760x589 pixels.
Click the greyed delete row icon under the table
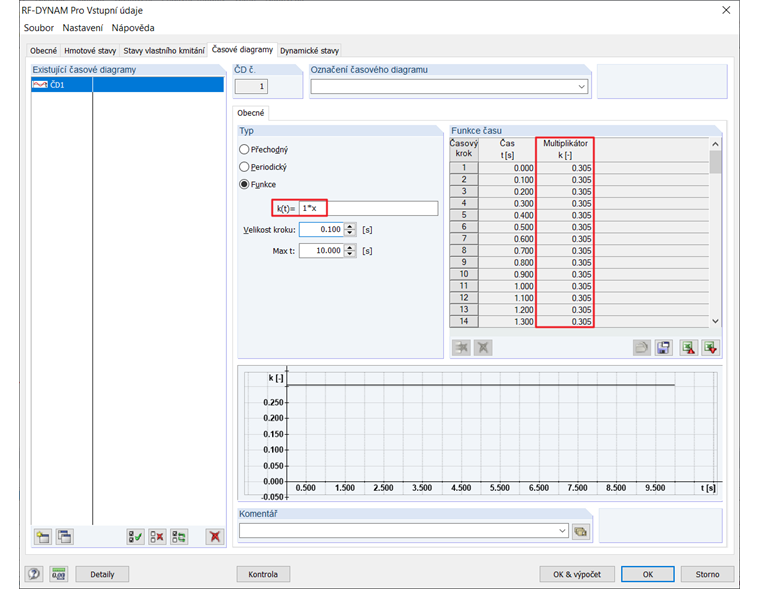[x=483, y=348]
